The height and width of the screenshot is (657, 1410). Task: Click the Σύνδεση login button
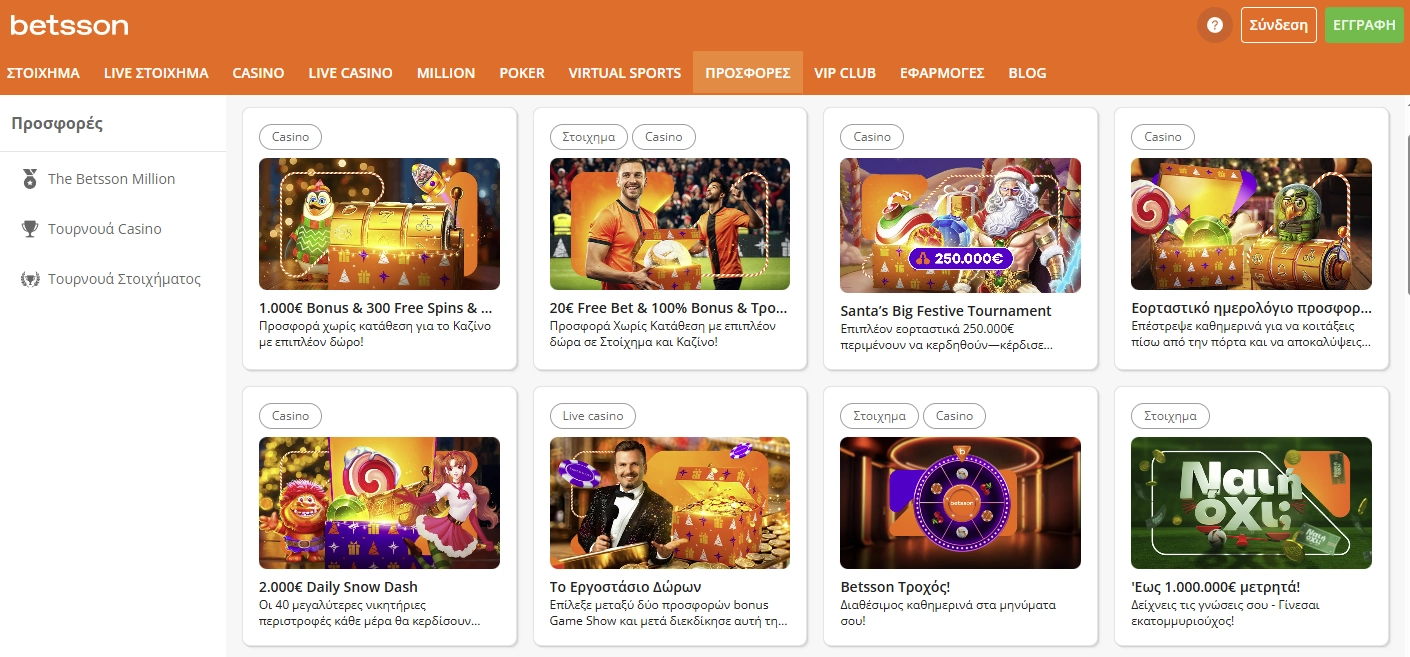tap(1278, 25)
